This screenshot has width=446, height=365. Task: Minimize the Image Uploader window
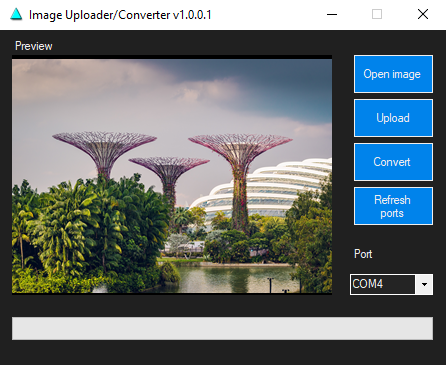pos(332,14)
